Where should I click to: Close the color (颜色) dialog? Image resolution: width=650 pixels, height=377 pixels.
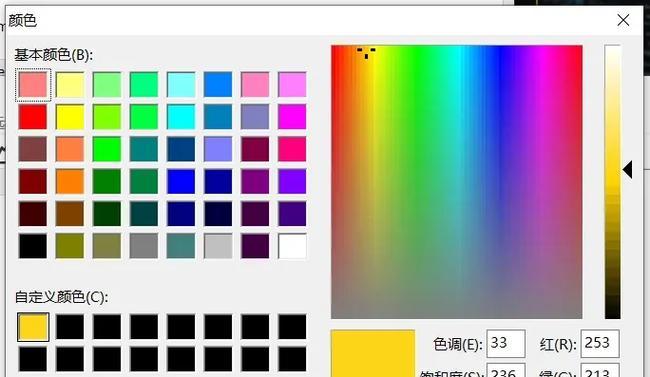pos(623,20)
